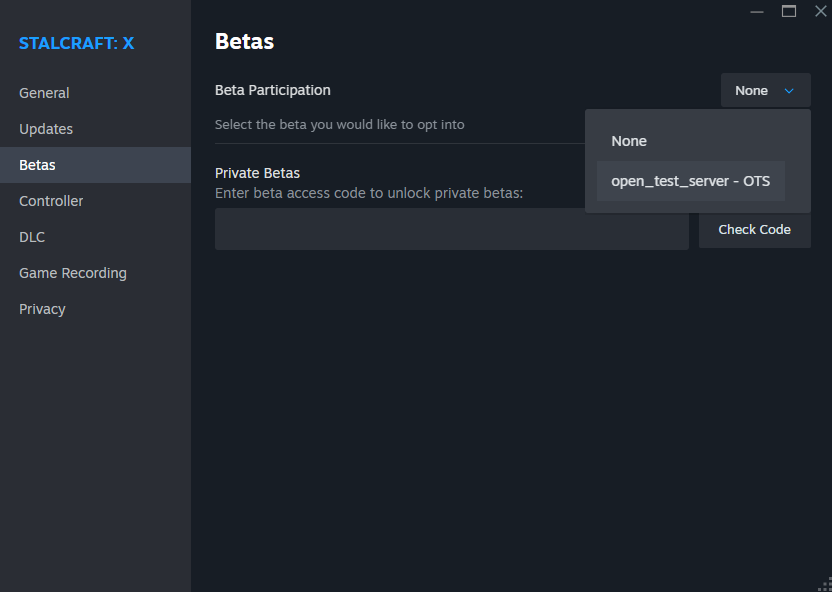Focus the beta access code field
832x592 pixels.
tap(452, 229)
